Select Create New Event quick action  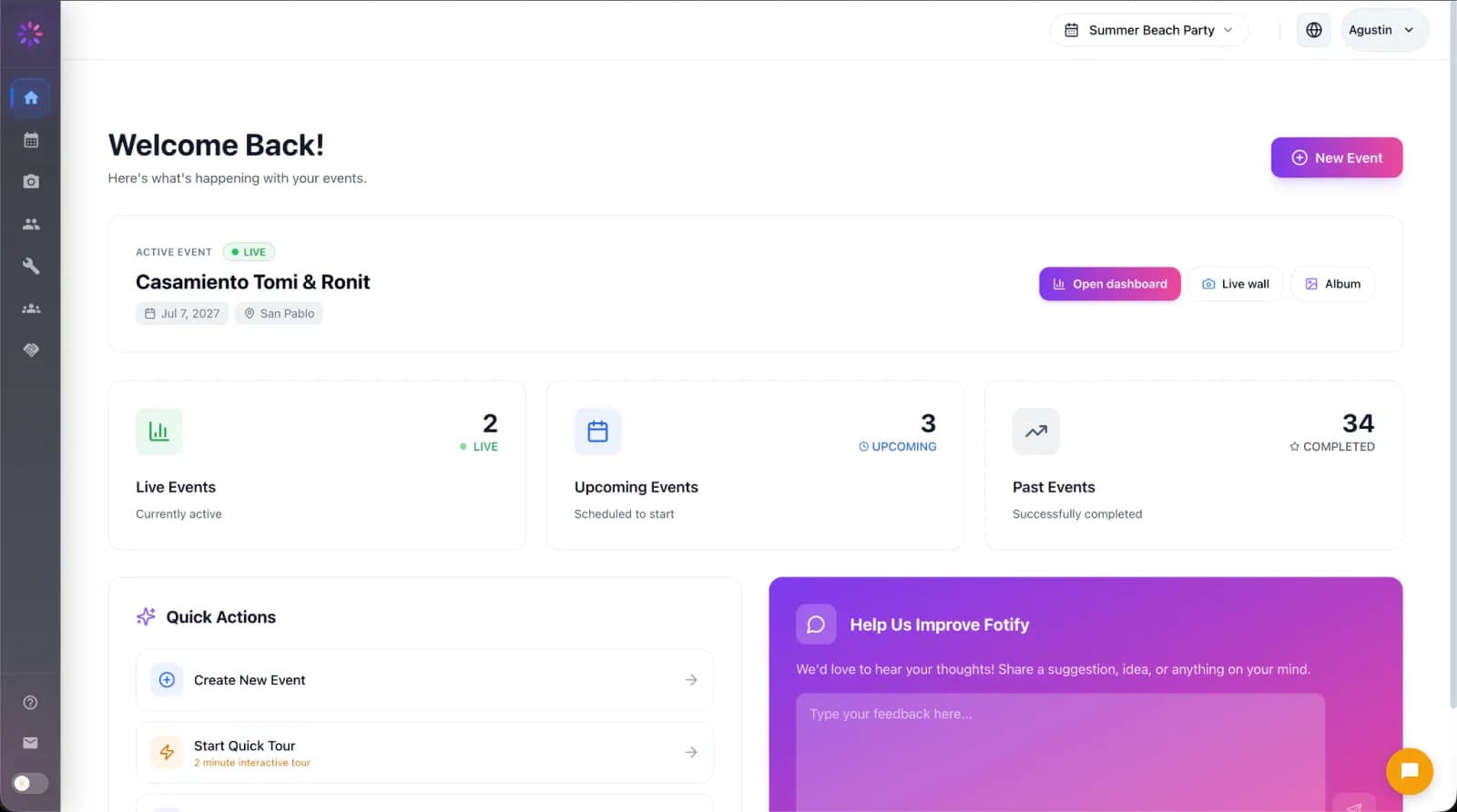click(424, 680)
